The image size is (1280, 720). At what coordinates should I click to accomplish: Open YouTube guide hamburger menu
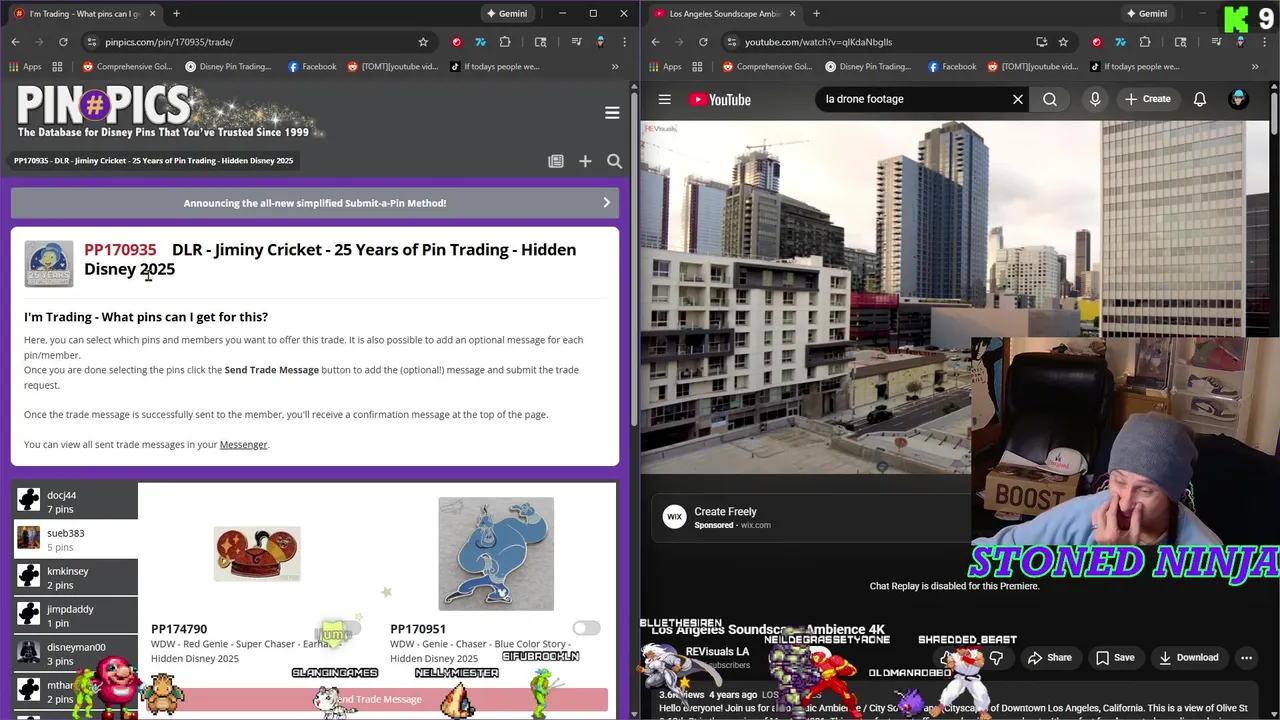(x=664, y=99)
